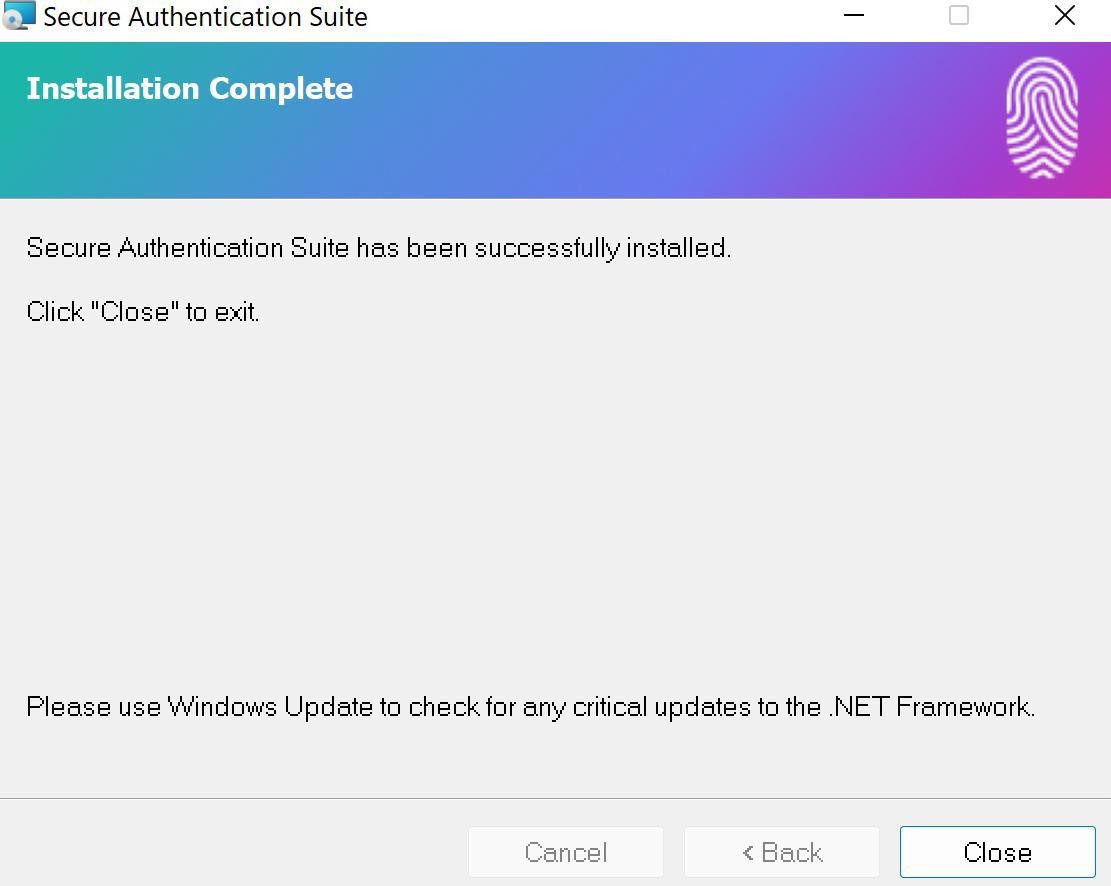Click the disabled Back button
Viewport: 1111px width, 886px height.
click(782, 852)
